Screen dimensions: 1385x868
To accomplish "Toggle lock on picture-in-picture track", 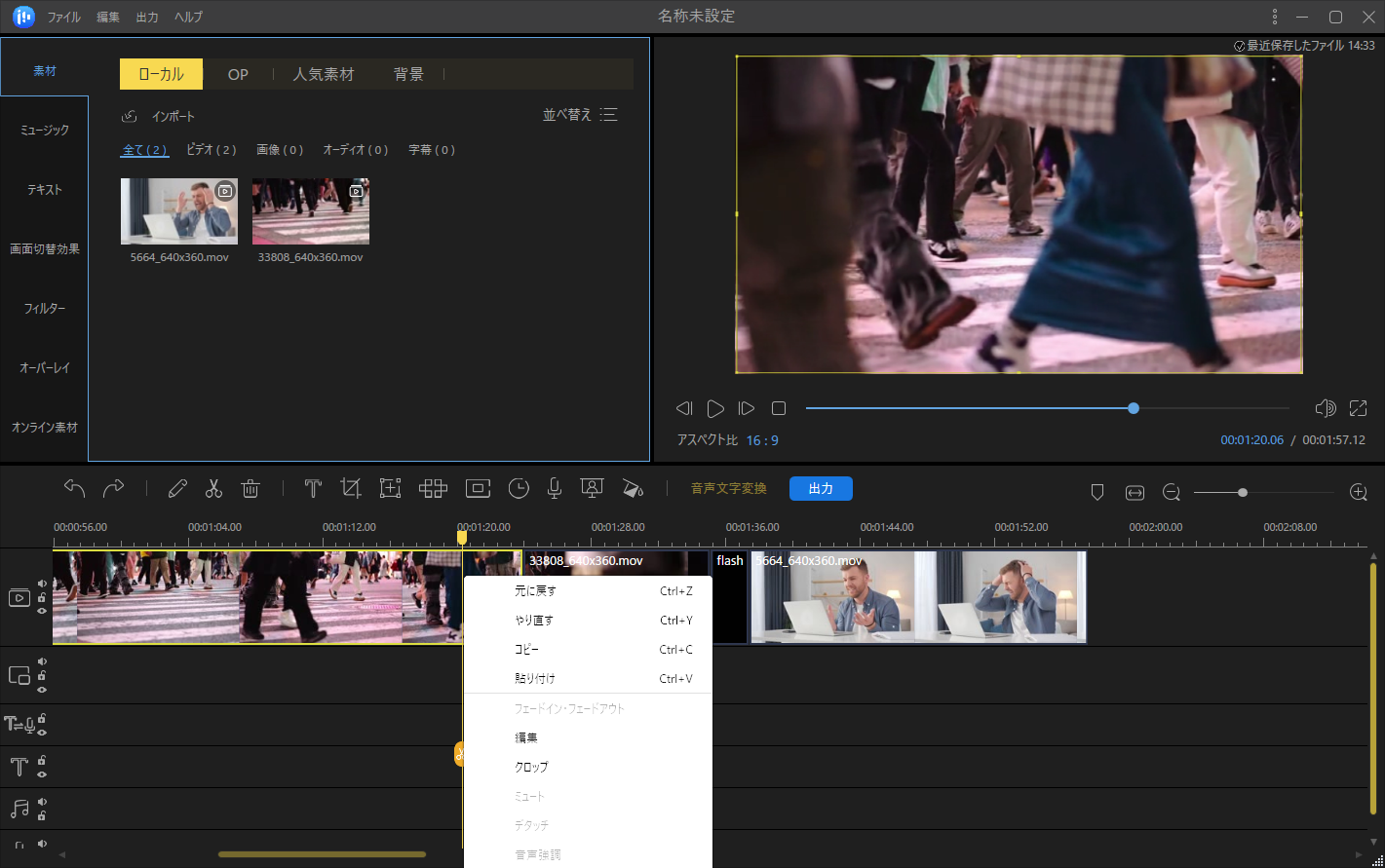I will [42, 675].
